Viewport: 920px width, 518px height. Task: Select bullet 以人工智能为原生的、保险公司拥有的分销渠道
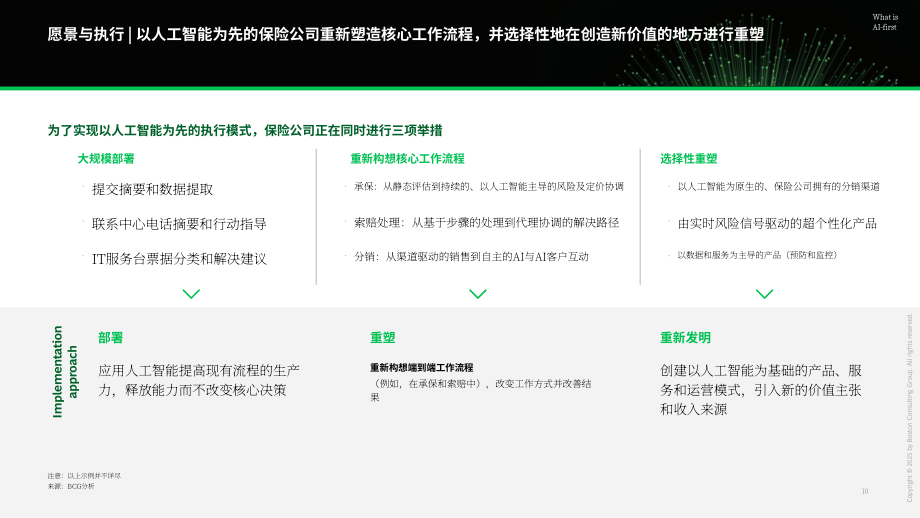pyautogui.click(x=779, y=187)
